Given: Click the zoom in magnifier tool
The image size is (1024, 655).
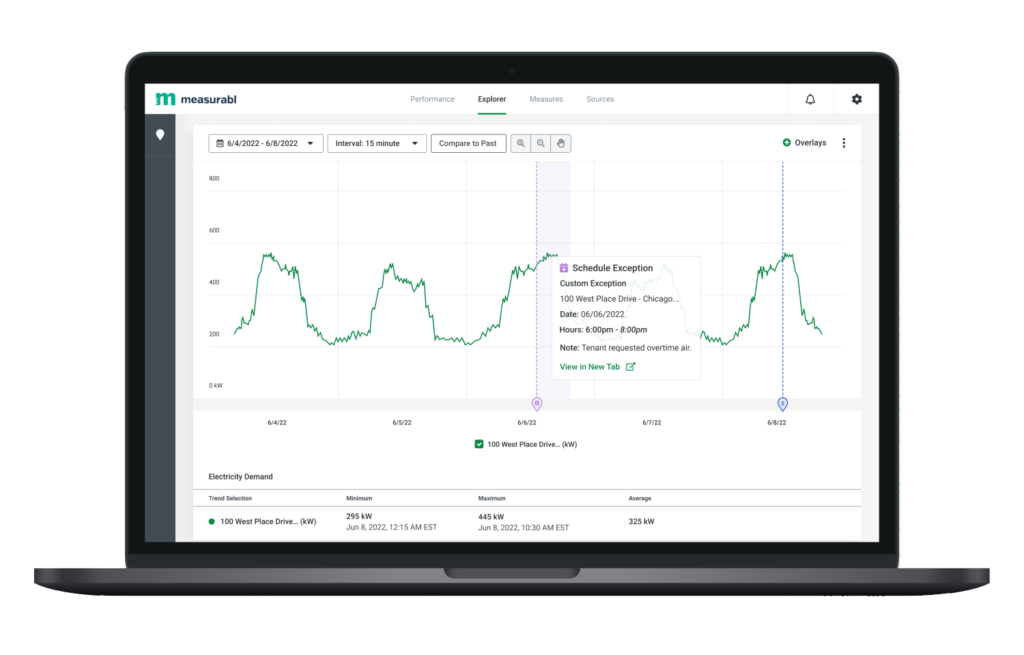Looking at the screenshot, I should [x=520, y=143].
